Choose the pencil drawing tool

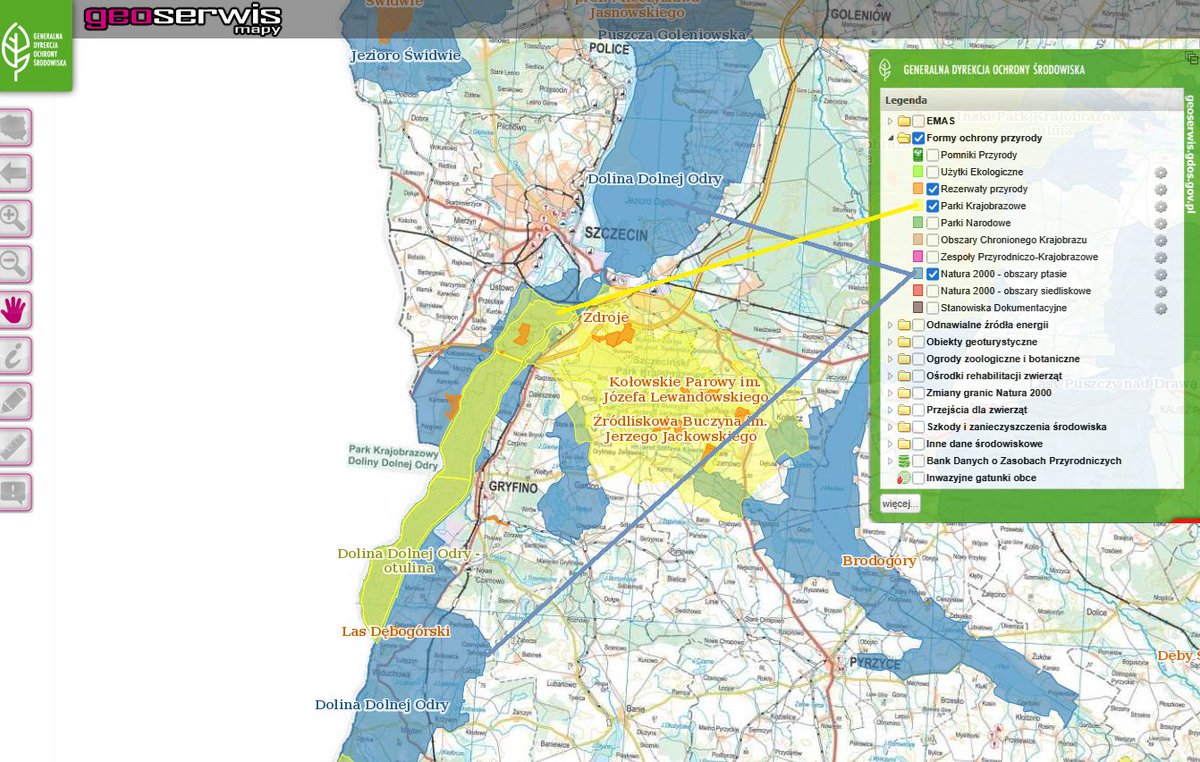point(16,402)
